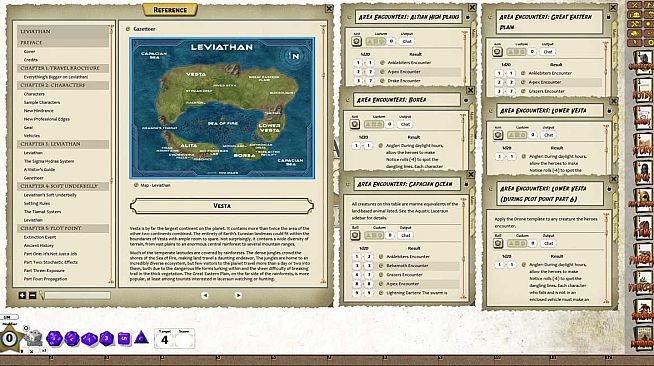Cycle Output Chat in Altian High Plains
654x366 pixels.
coord(407,41)
